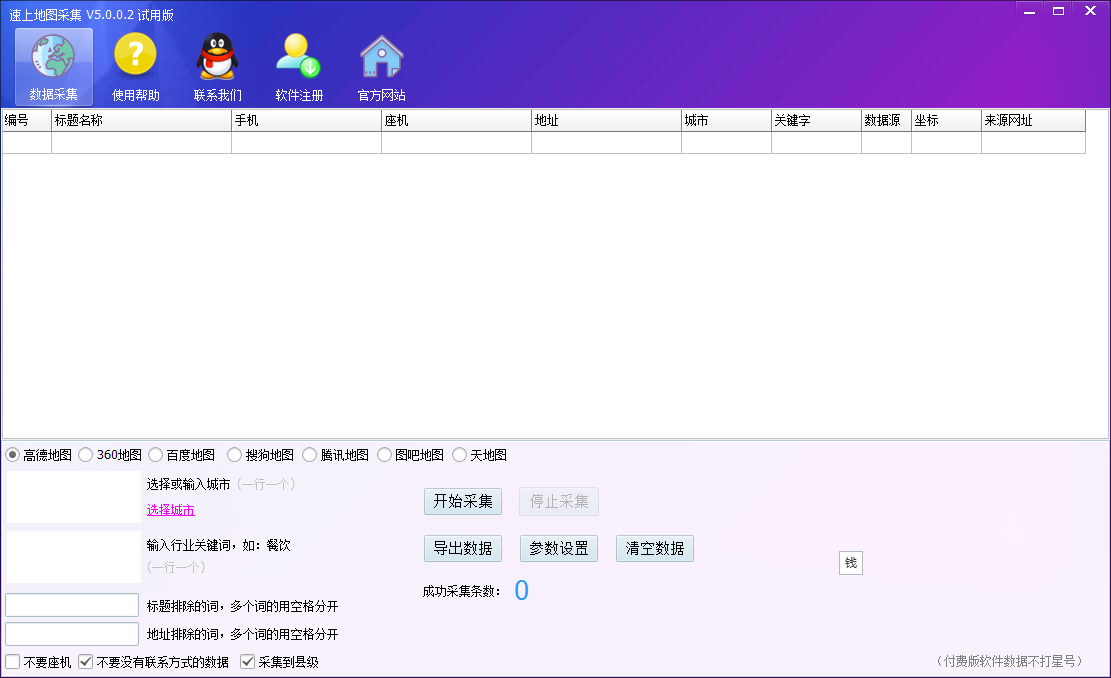This screenshot has height=678, width=1111.
Task: Select 腾讯地图 radio option
Action: coord(310,455)
